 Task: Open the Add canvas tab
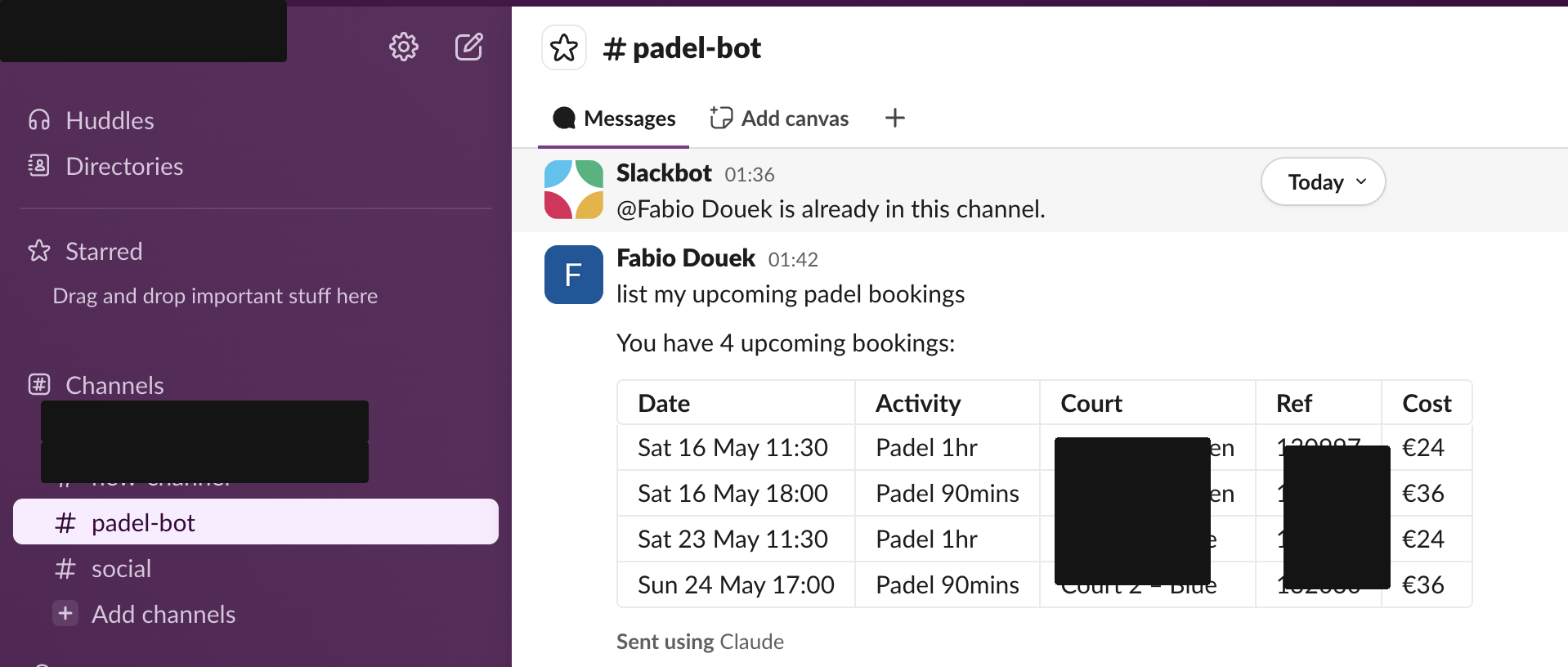coord(779,119)
